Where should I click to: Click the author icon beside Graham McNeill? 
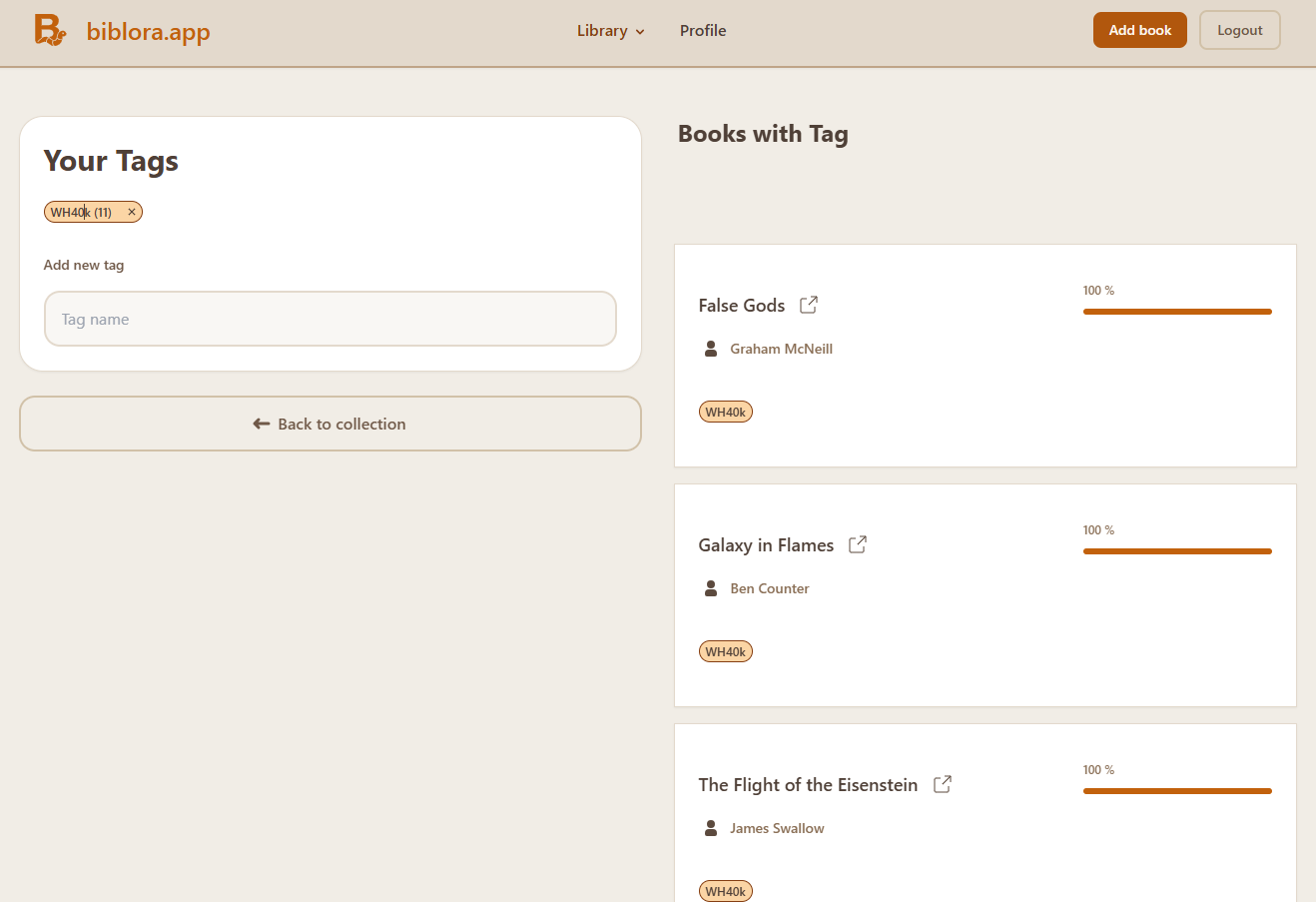click(711, 349)
